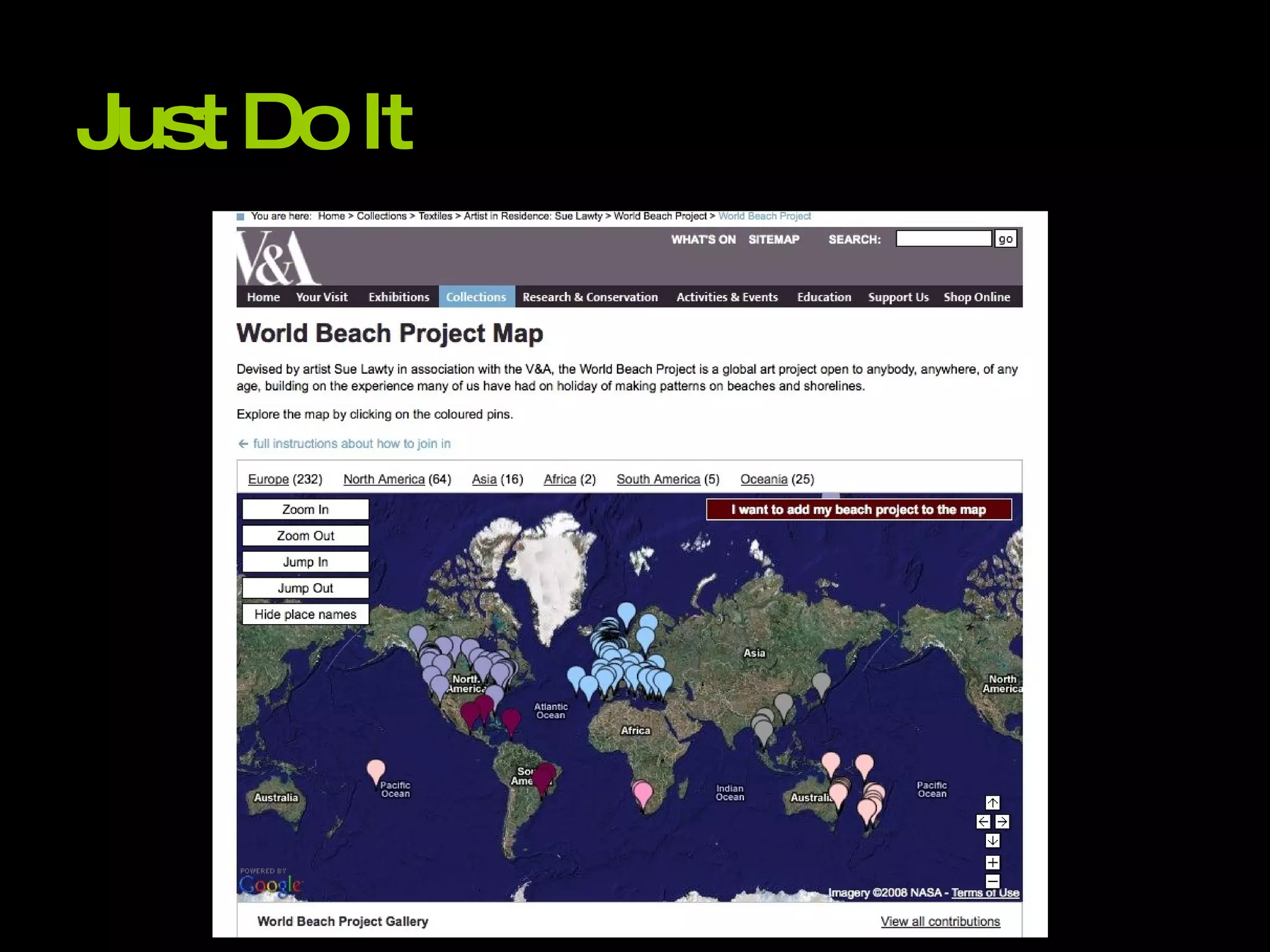The width and height of the screenshot is (1270, 952).
Task: Toggle Hide place names on the map
Action: (x=305, y=614)
